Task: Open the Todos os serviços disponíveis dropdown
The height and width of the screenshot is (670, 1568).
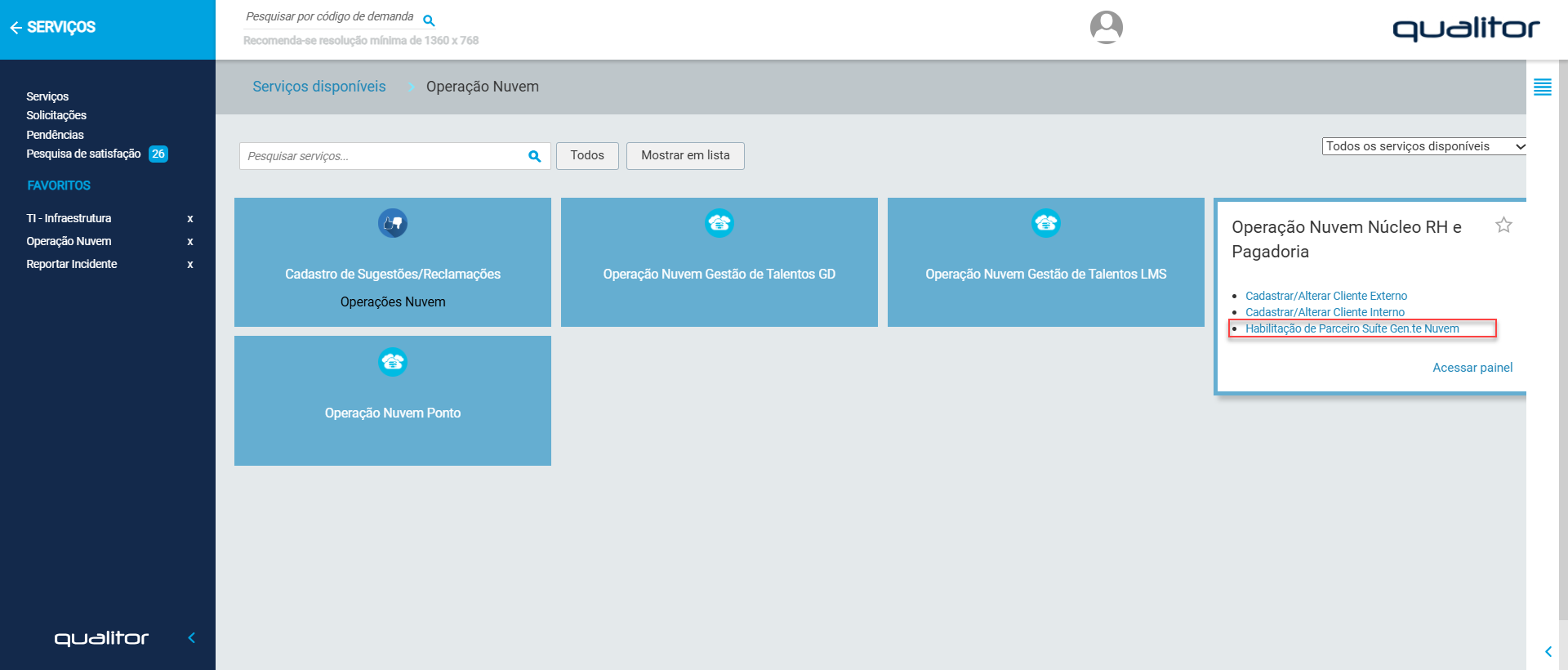Action: (1424, 146)
